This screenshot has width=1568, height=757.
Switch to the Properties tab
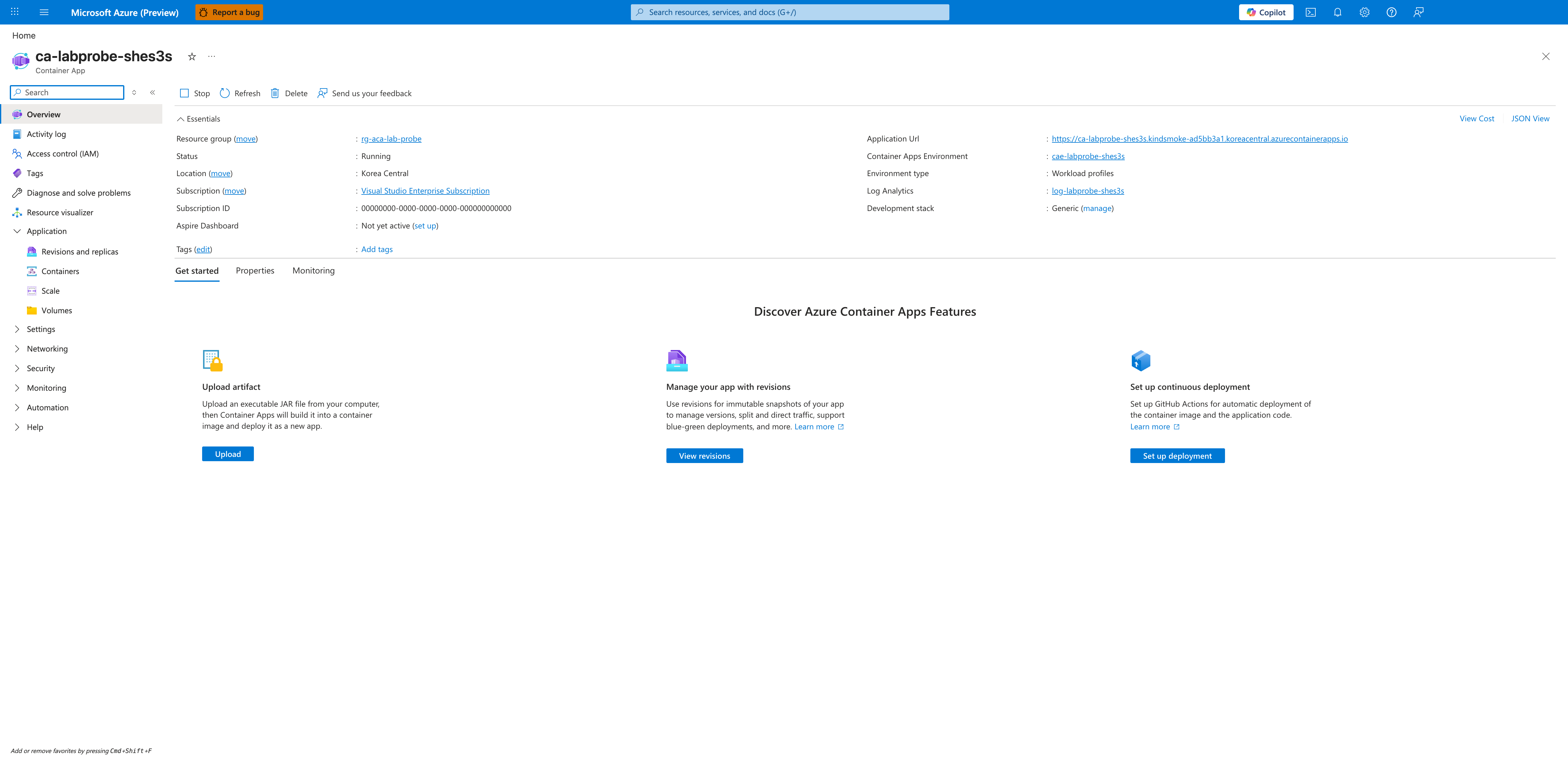pyautogui.click(x=255, y=271)
